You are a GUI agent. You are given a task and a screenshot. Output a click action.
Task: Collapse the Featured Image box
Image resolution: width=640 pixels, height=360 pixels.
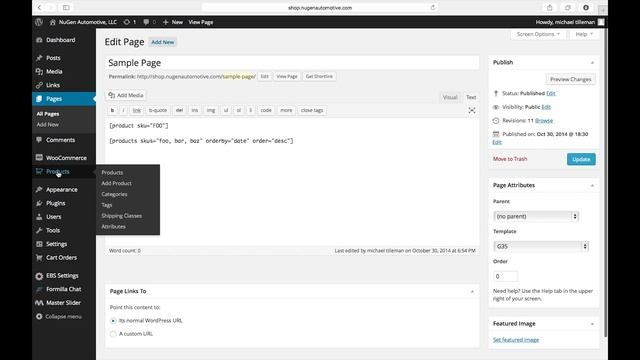(592, 324)
